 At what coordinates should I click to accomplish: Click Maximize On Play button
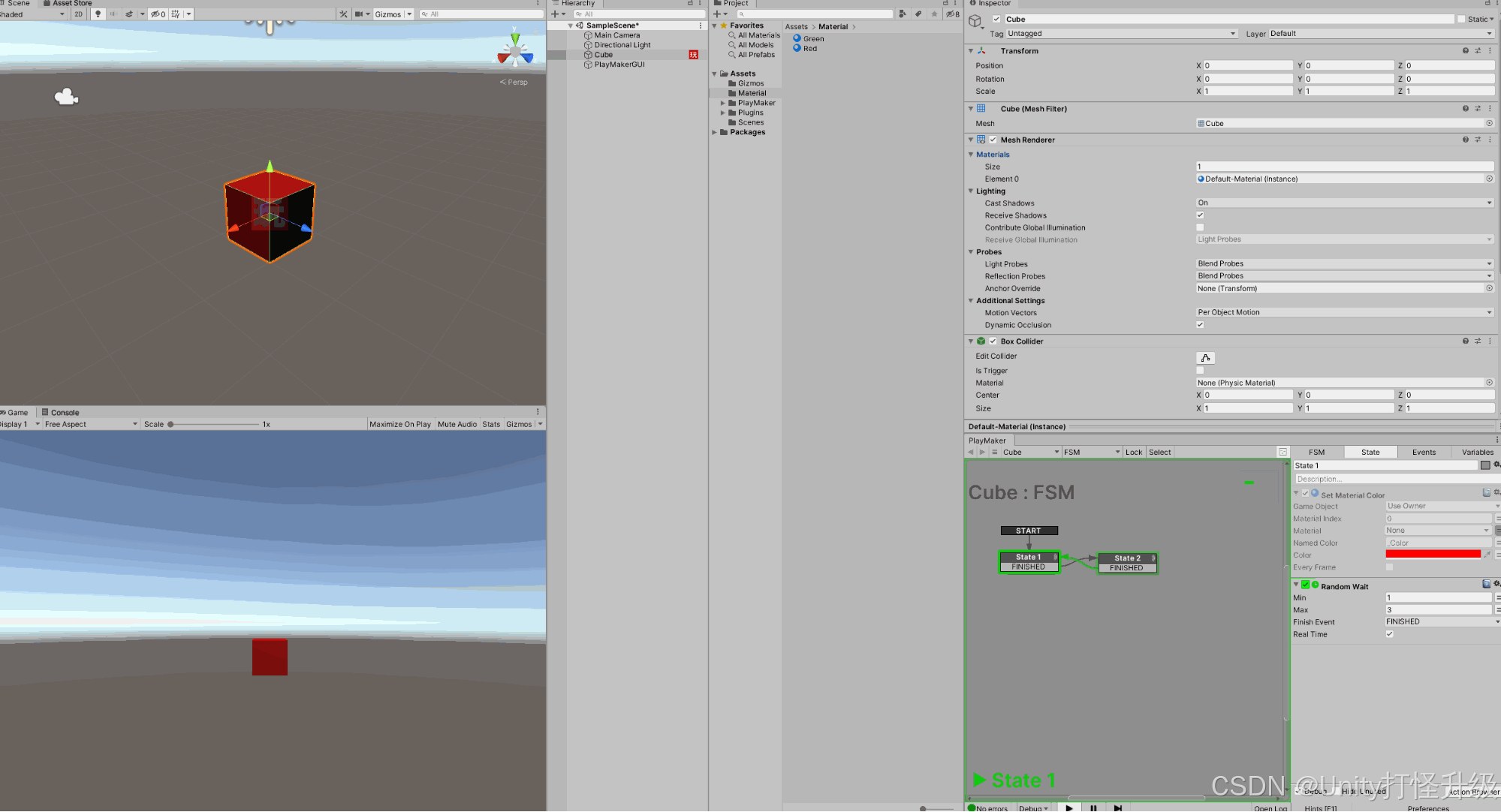(399, 424)
